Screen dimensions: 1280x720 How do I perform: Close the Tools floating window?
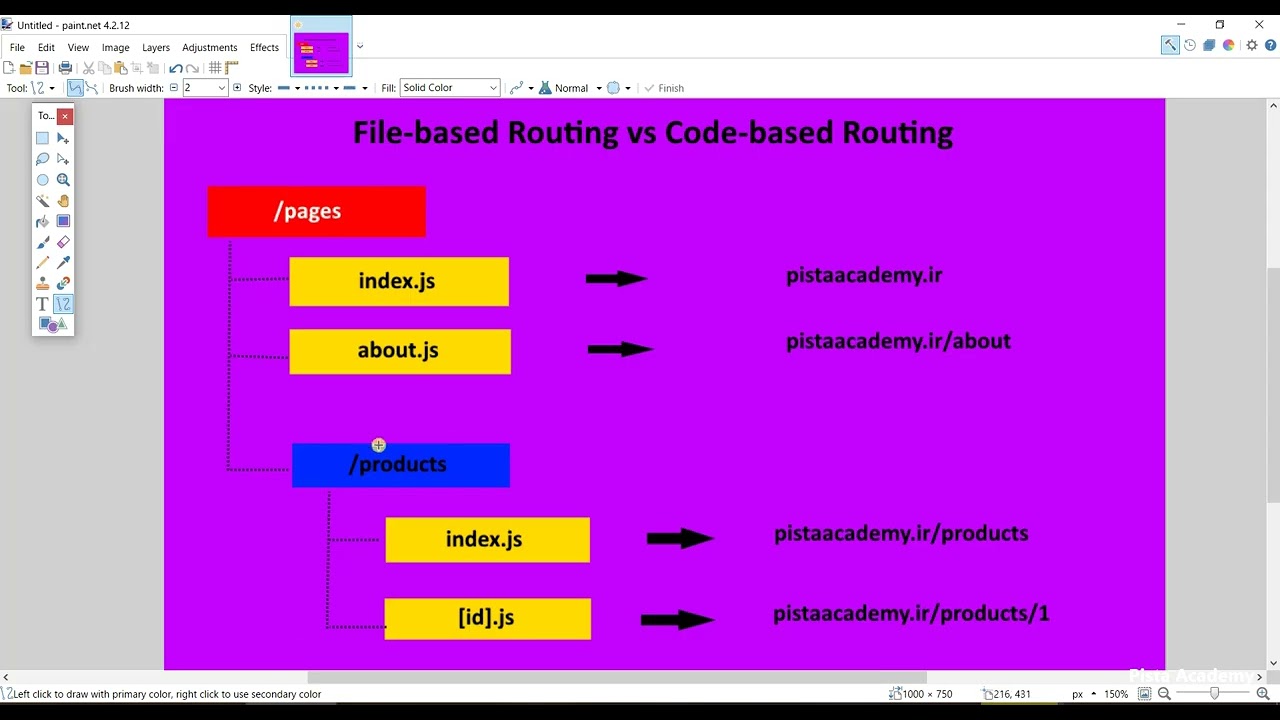[x=65, y=116]
